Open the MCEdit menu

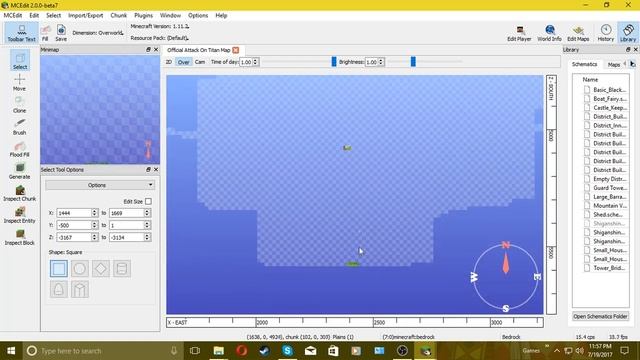(13, 16)
